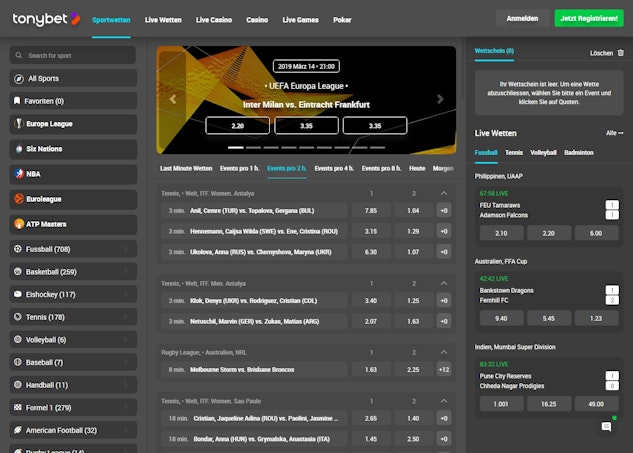
Task: Open +12 more bets for Melbourne Storm
Action: pyautogui.click(x=444, y=369)
